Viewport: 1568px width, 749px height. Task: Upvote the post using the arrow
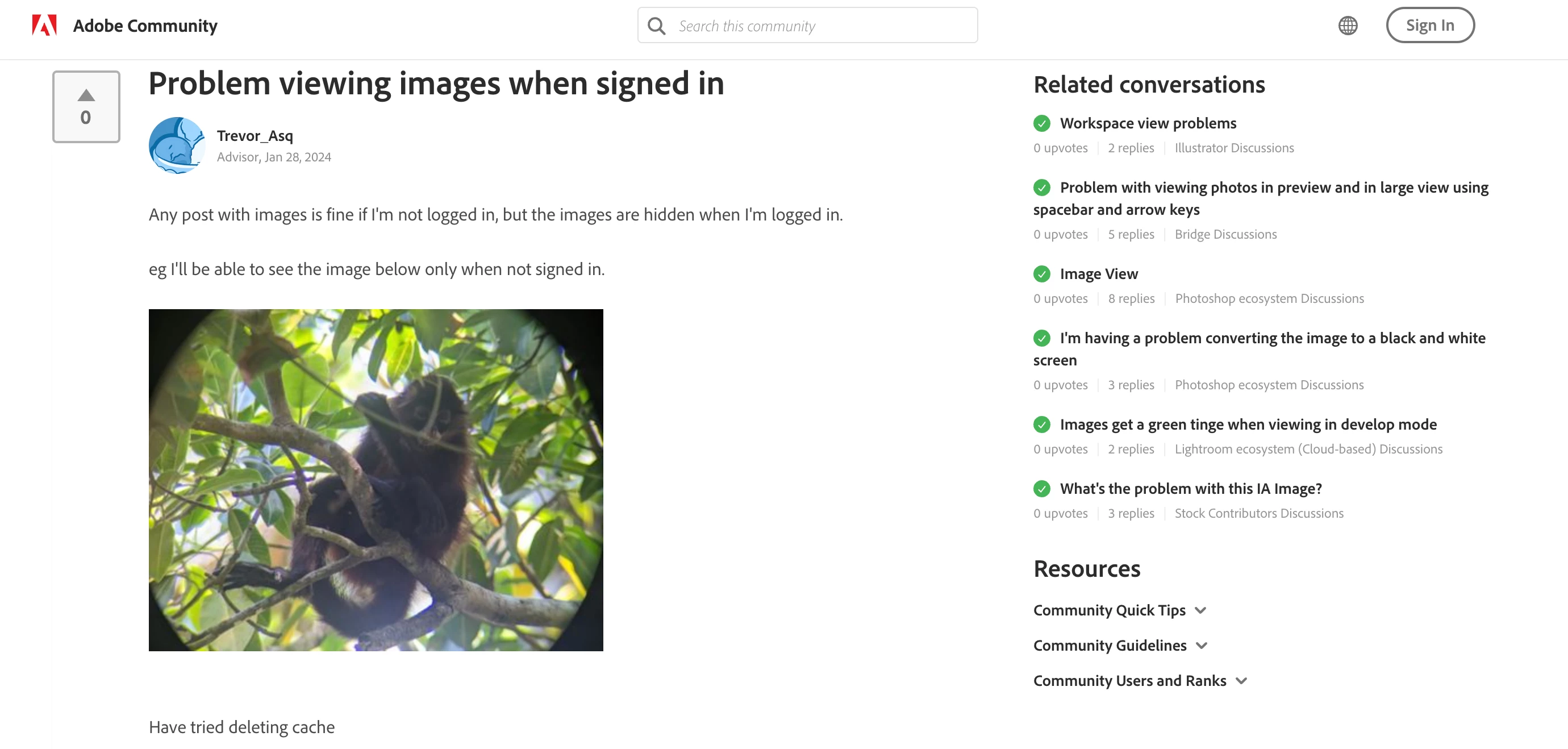pos(86,95)
